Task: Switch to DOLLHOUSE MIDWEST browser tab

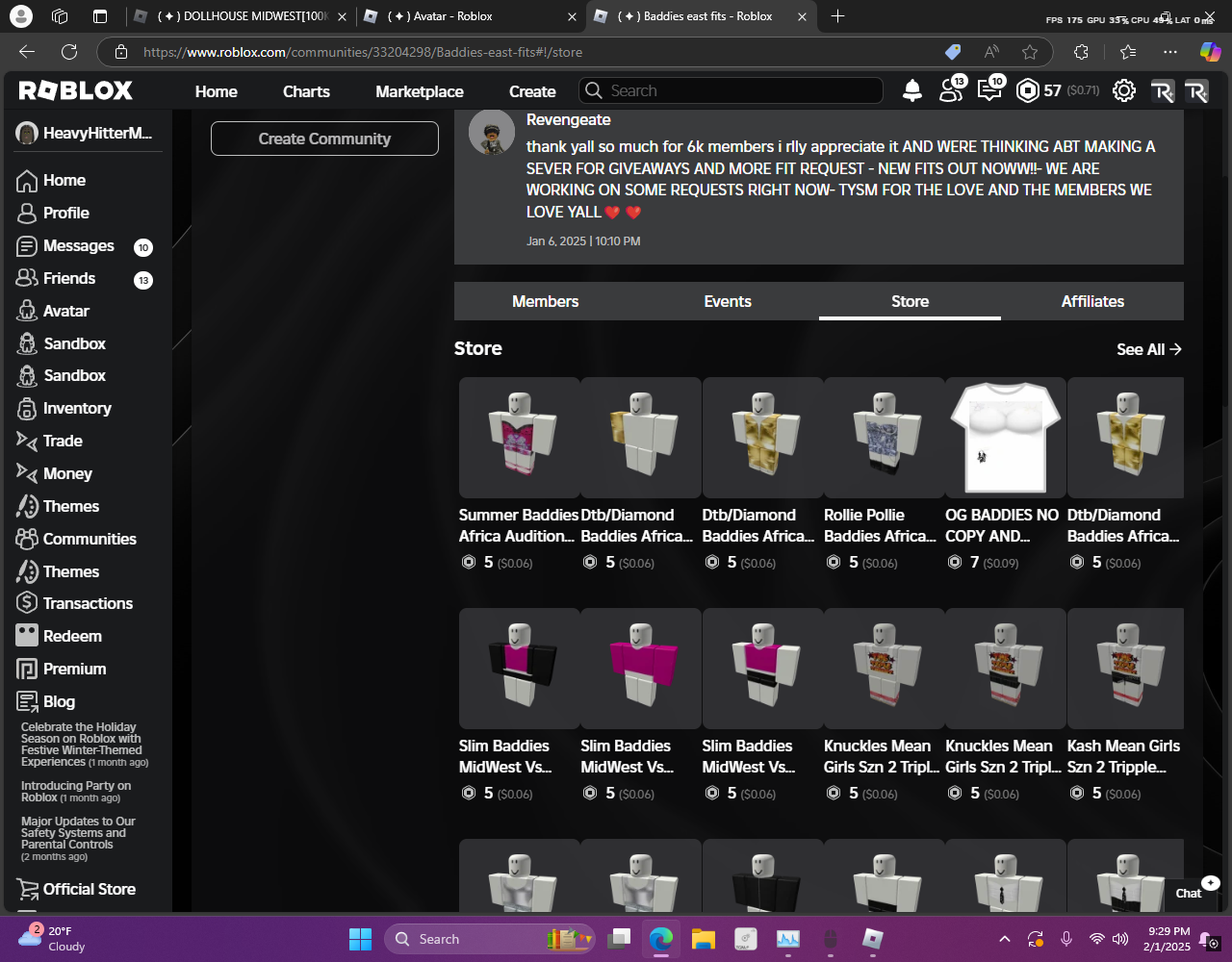Action: [x=240, y=16]
